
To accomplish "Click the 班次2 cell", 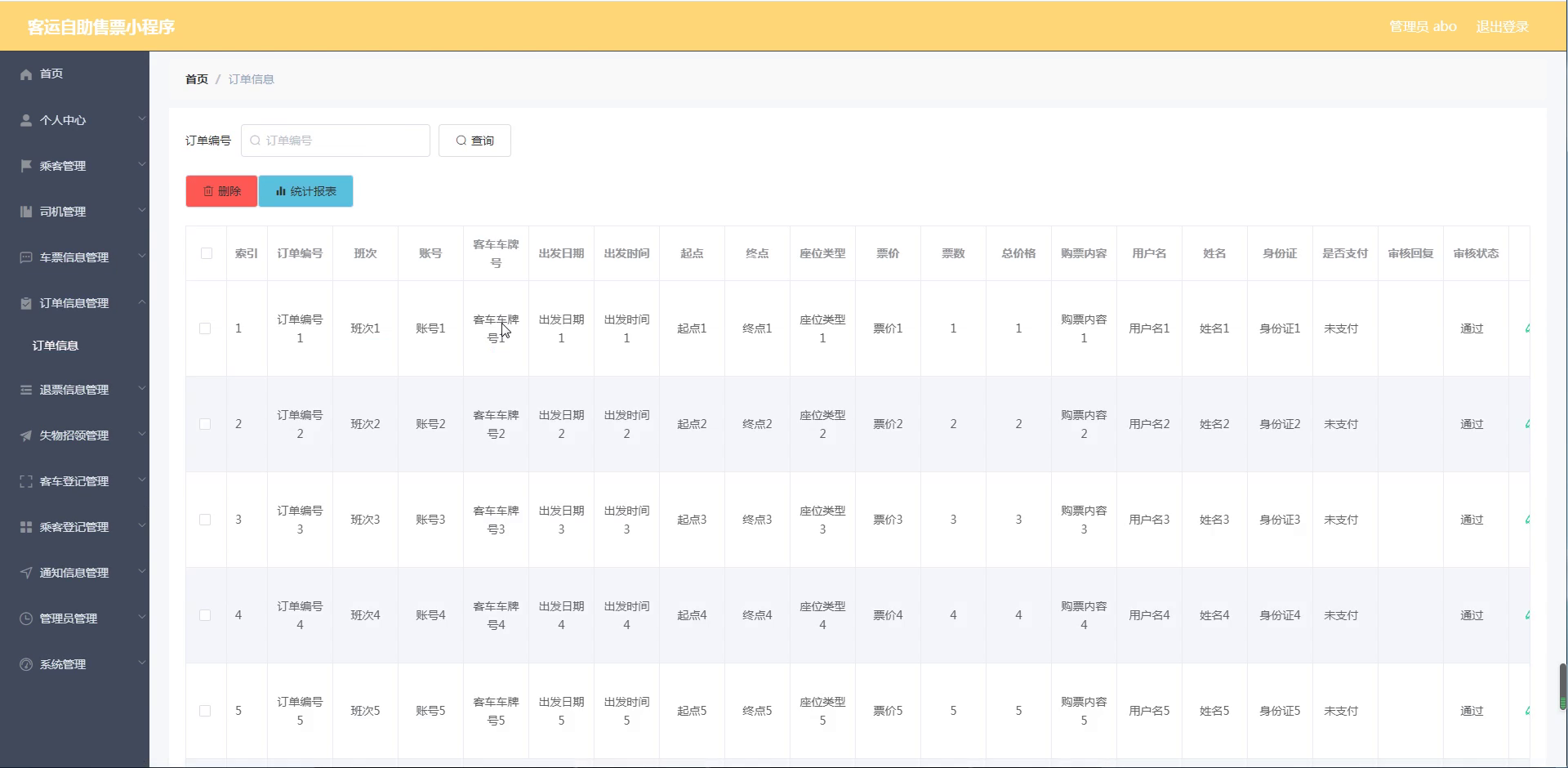I will (x=365, y=424).
